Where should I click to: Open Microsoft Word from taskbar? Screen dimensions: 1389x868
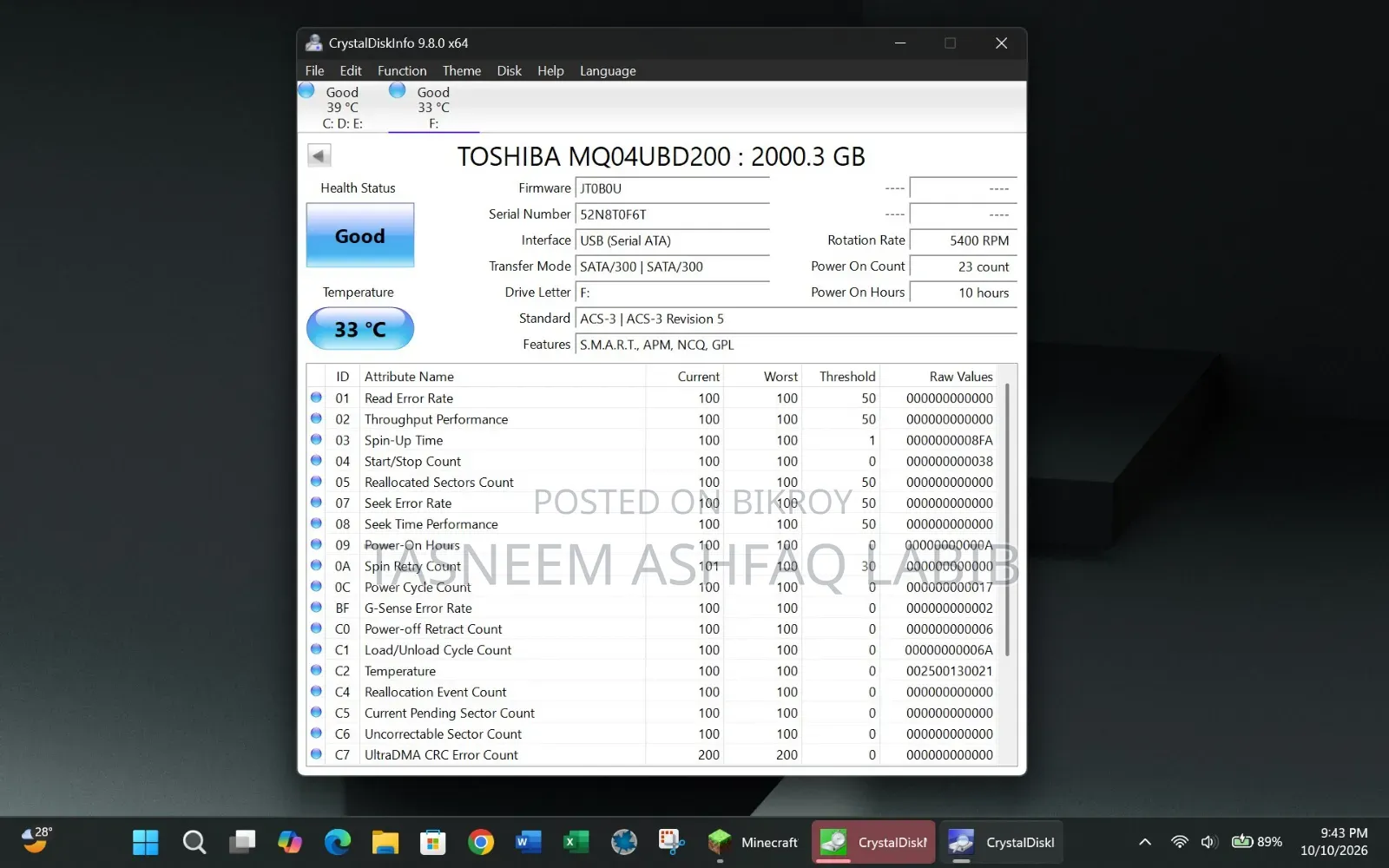(528, 842)
